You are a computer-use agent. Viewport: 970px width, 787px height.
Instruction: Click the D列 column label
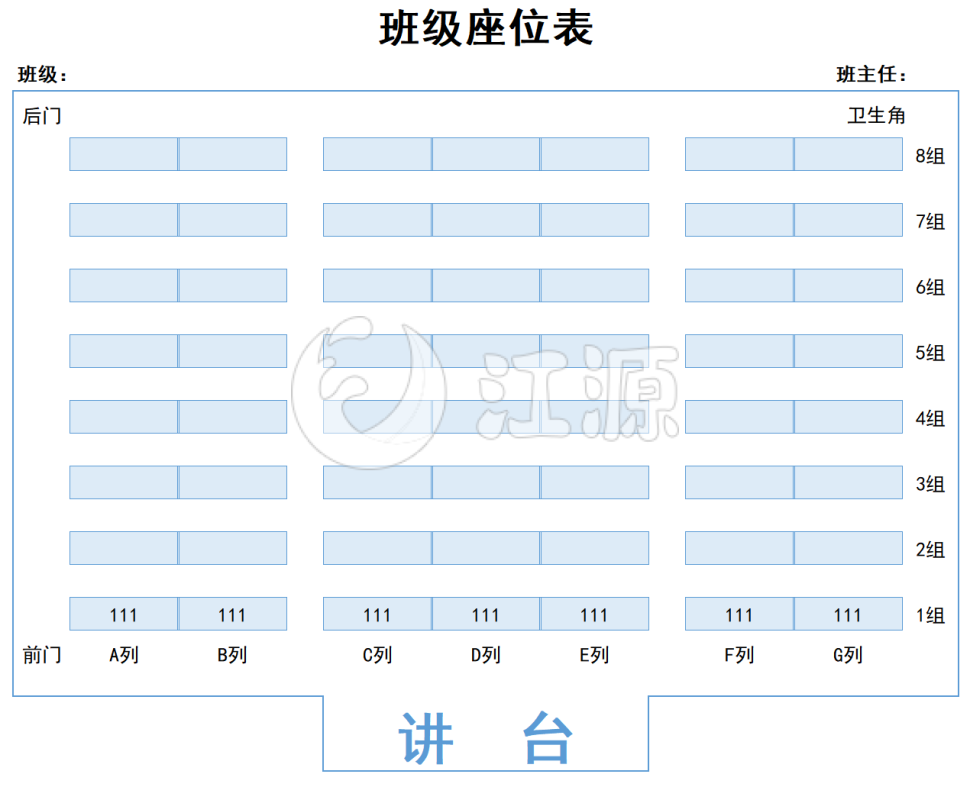486,655
